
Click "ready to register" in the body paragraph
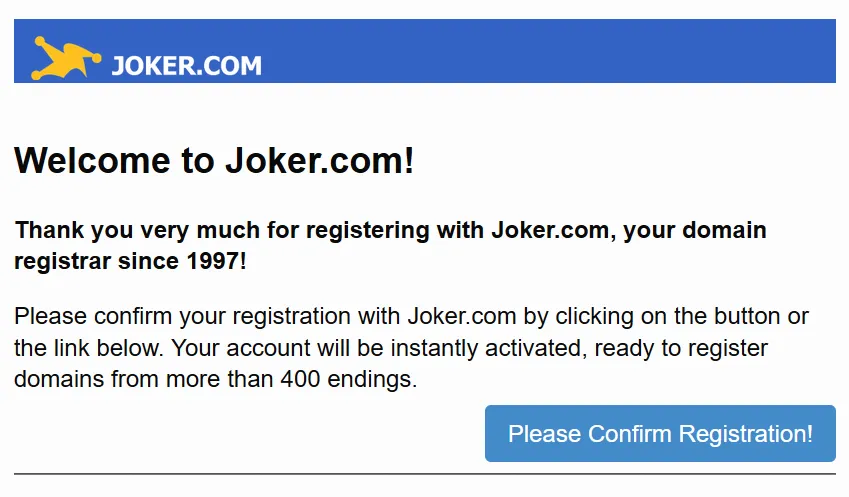tap(681, 349)
